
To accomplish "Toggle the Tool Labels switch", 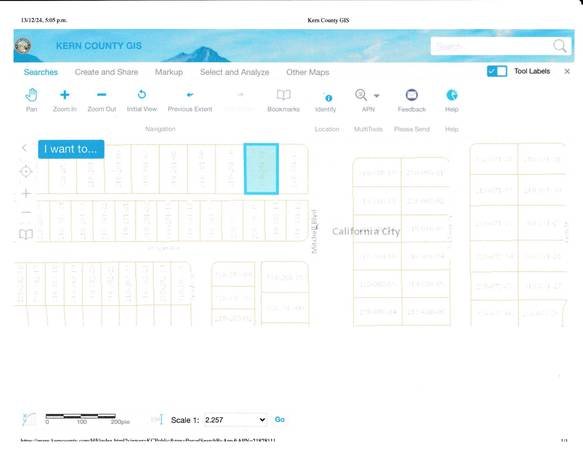I will coord(497,71).
